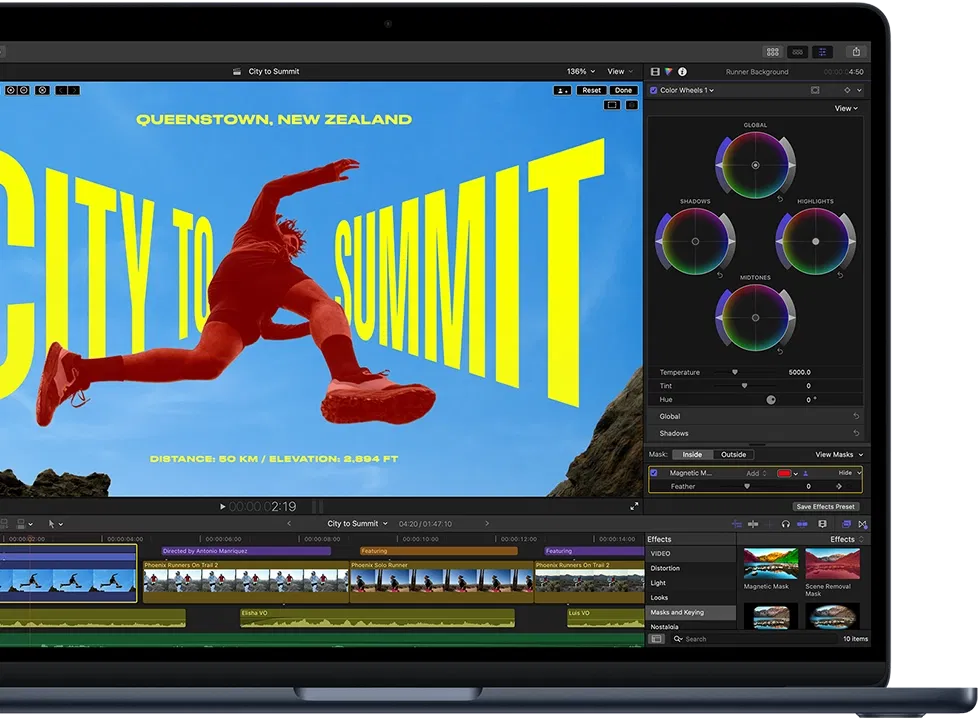This screenshot has width=980, height=720.
Task: Open the Color Wheels View dropdown
Action: 846,108
